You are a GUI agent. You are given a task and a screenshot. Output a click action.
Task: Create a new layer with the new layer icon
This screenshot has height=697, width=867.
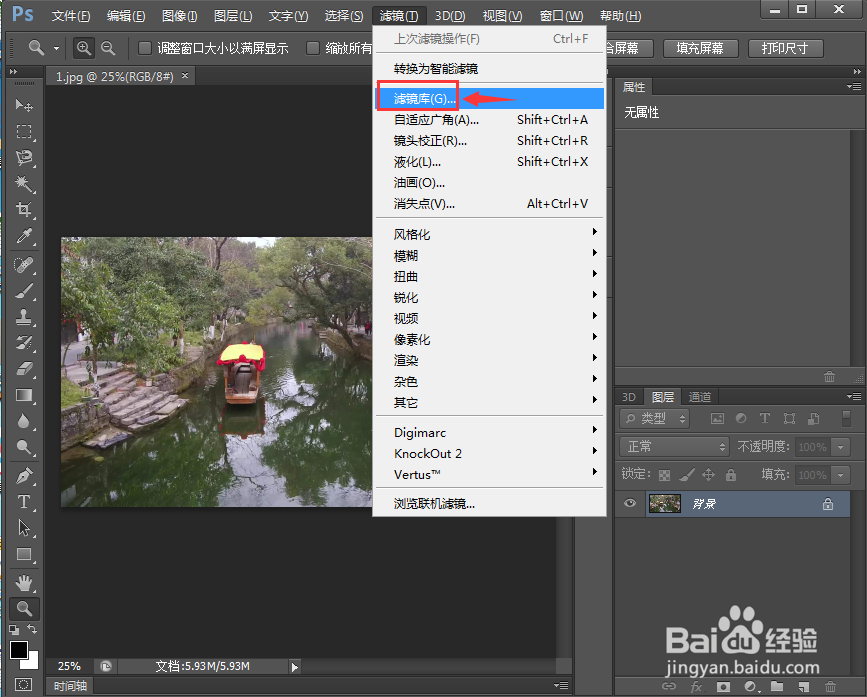tap(803, 687)
